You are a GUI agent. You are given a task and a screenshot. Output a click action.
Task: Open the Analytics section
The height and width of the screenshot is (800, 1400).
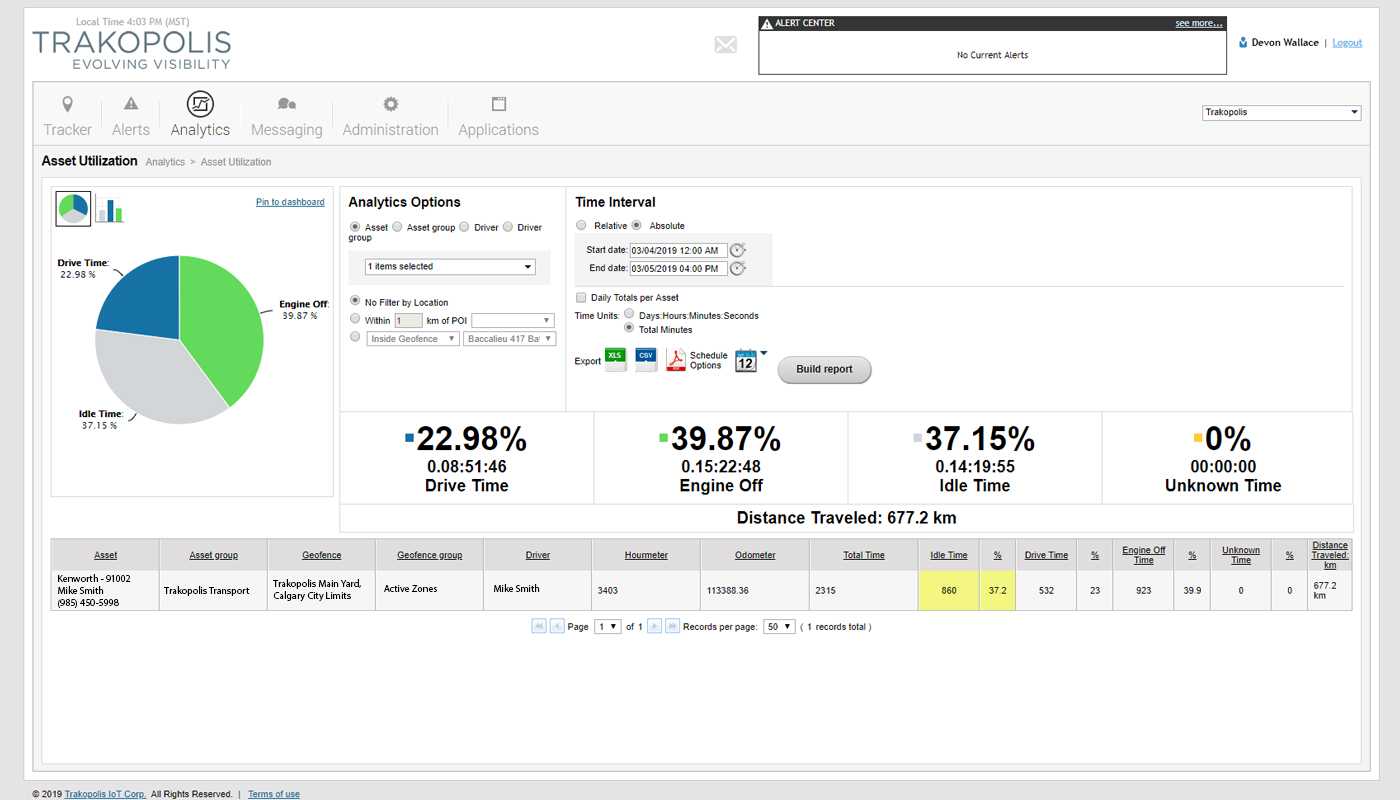pos(200,116)
